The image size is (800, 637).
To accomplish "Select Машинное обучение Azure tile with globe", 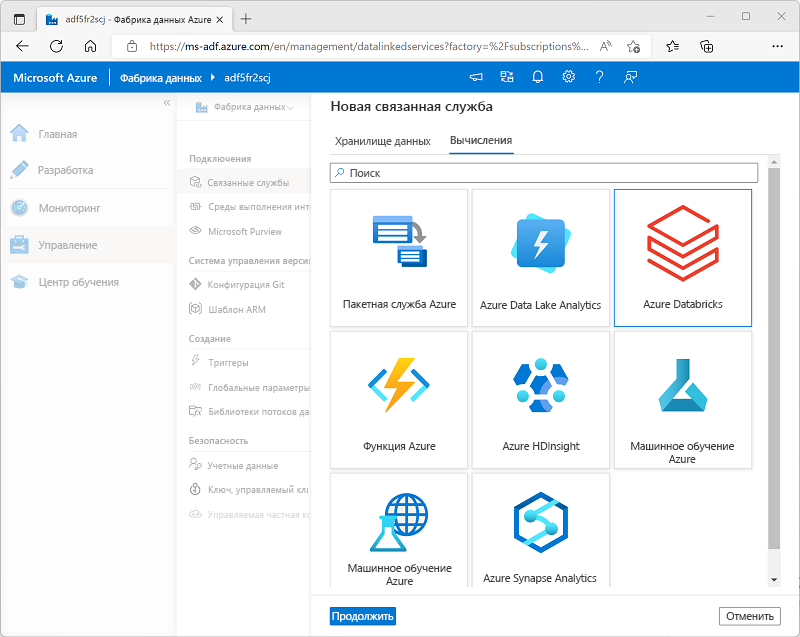I will point(399,530).
